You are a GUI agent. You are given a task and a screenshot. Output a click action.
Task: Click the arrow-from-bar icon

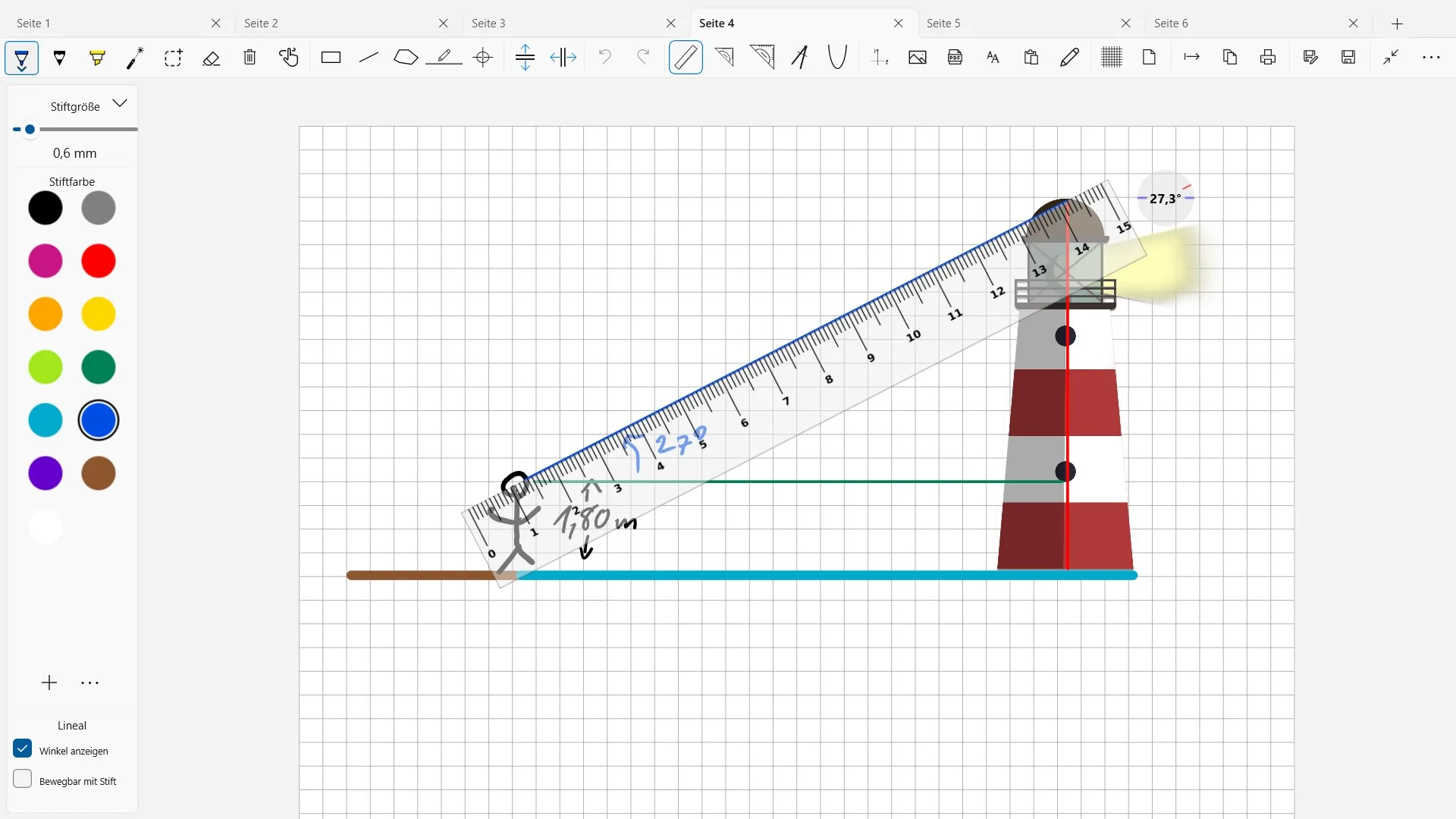point(1192,58)
